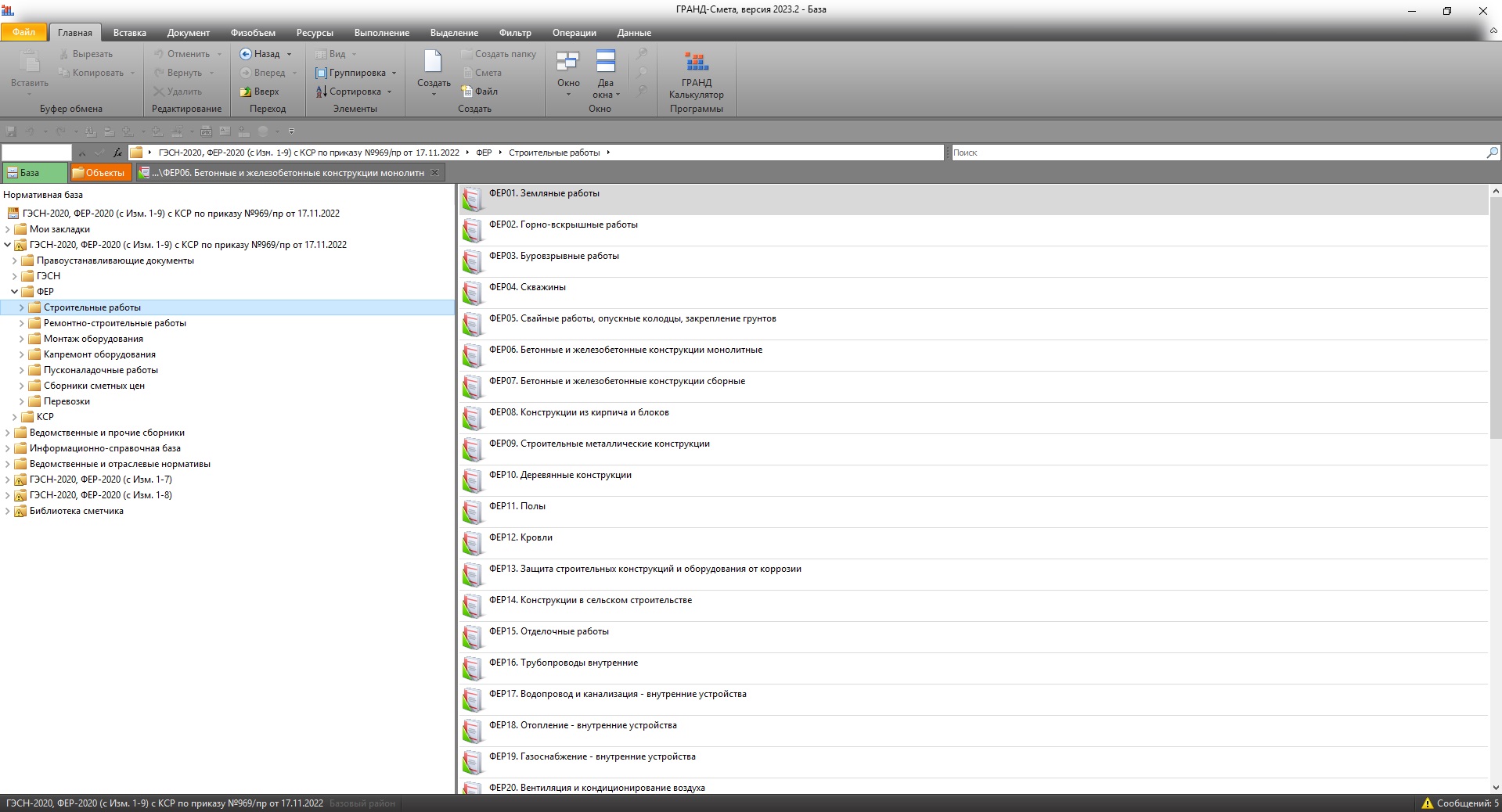This screenshot has width=1502, height=812.
Task: Select Ремонтно-строительные работы folder
Action: pyautogui.click(x=114, y=323)
